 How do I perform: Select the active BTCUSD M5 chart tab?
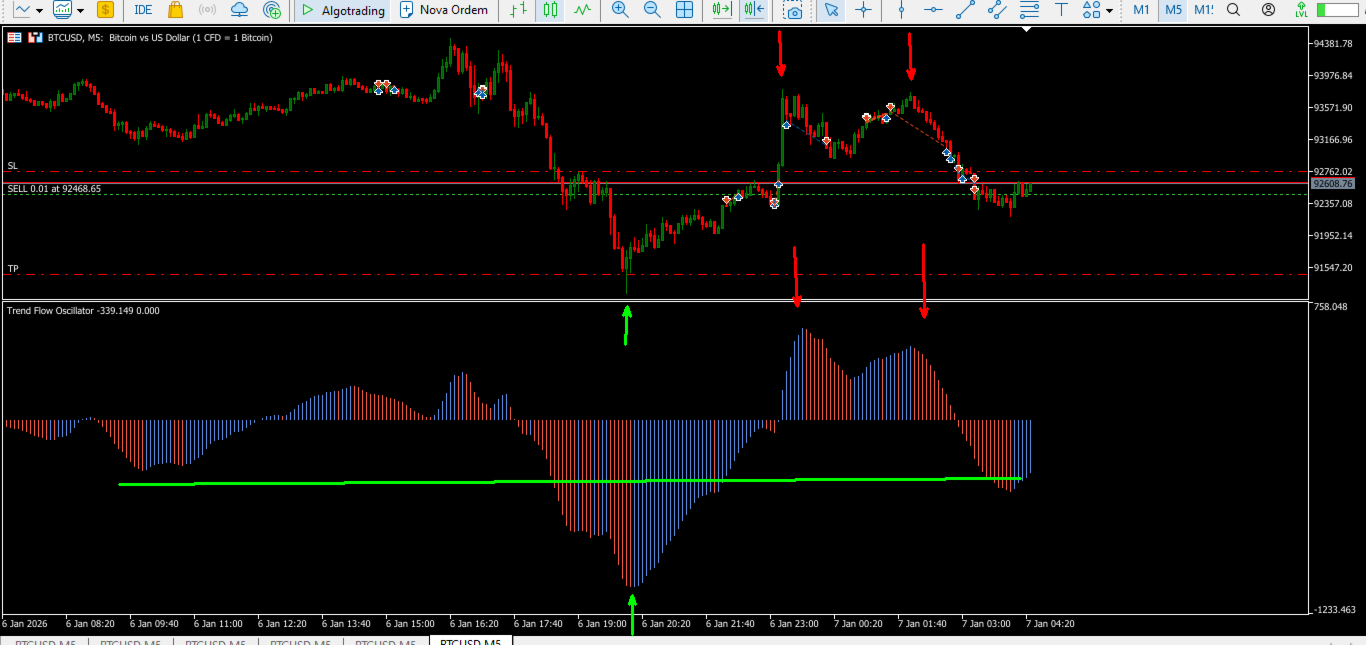471,640
